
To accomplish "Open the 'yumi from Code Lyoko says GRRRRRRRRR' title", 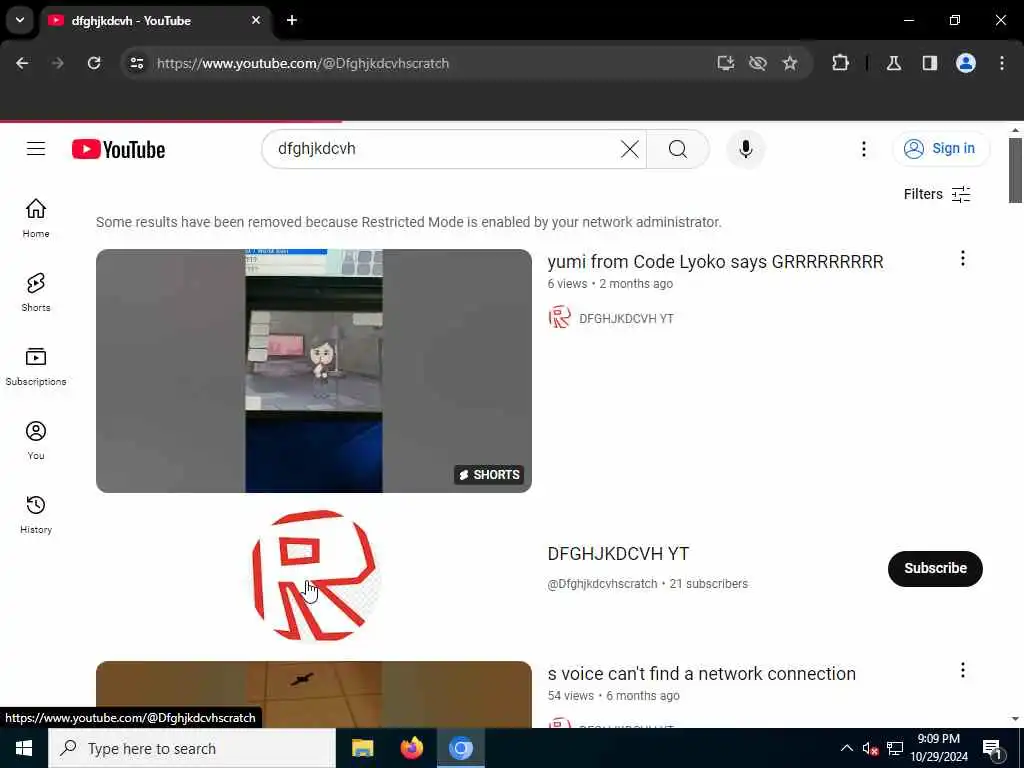I will pyautogui.click(x=715, y=262).
